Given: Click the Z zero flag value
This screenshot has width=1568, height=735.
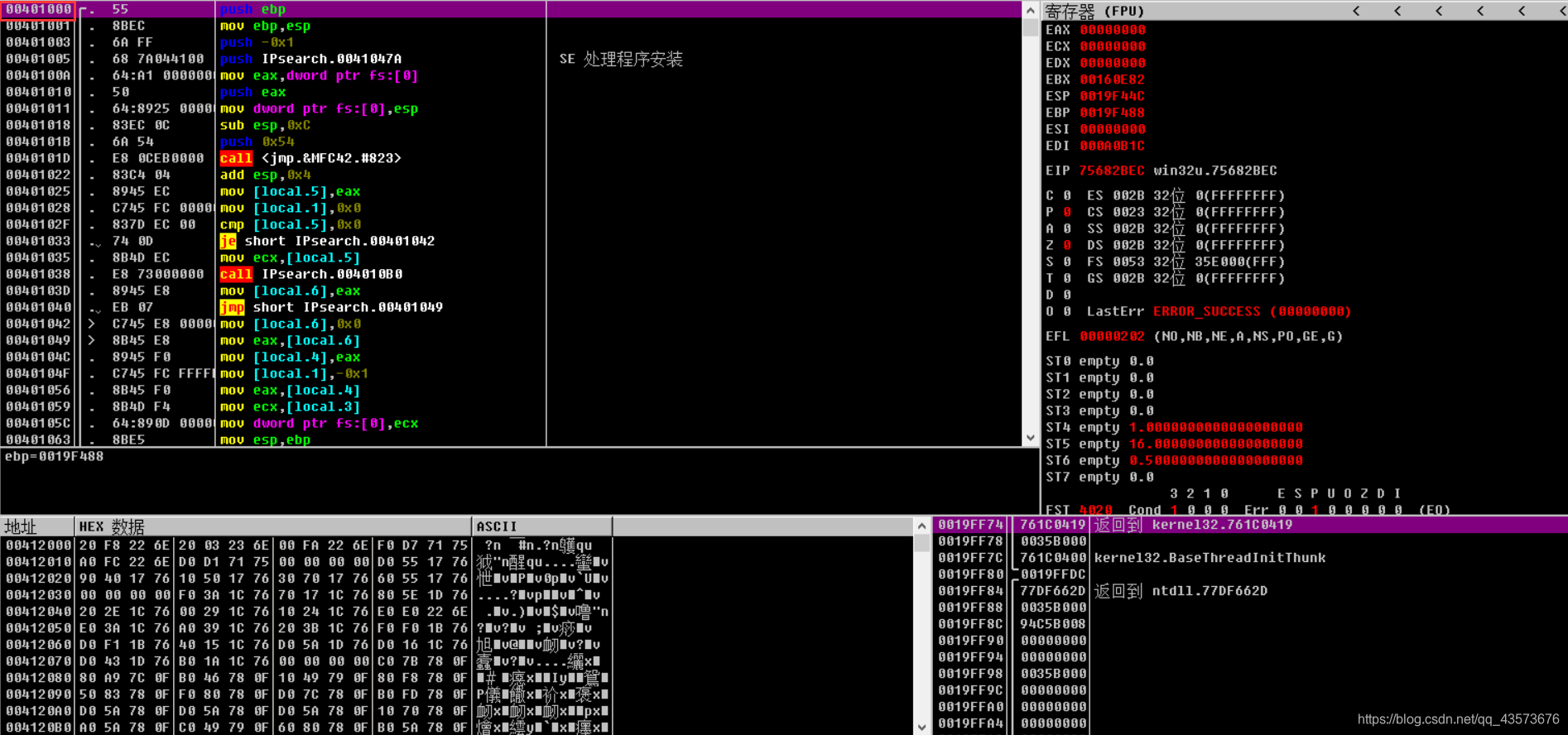Looking at the screenshot, I should (1067, 245).
